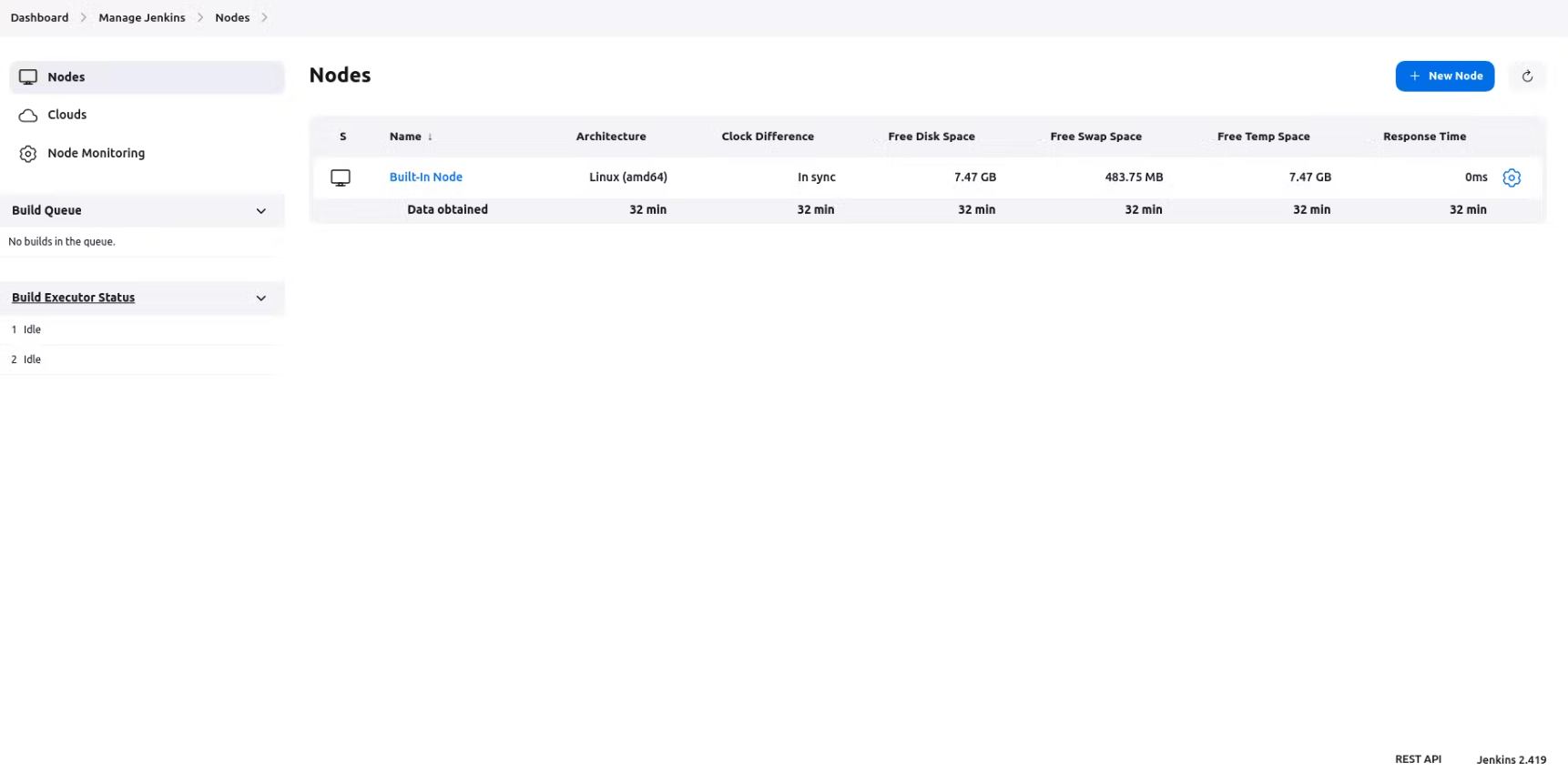The image size is (1568, 771).
Task: Click the Data obtained row label
Action: coord(447,209)
